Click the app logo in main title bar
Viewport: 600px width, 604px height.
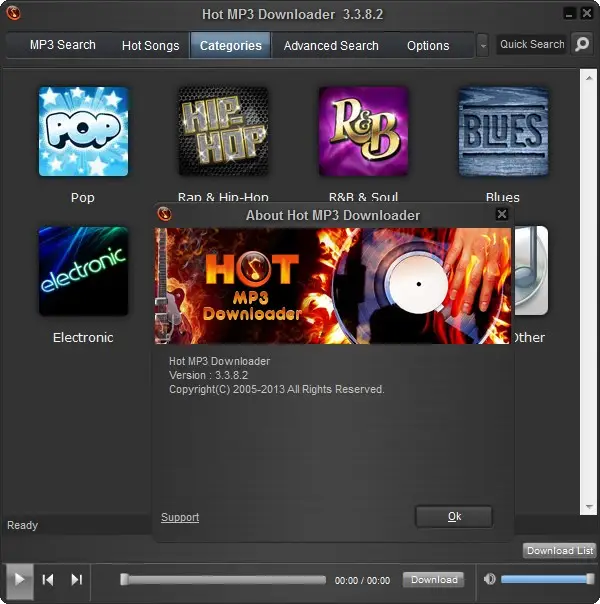(x=13, y=13)
